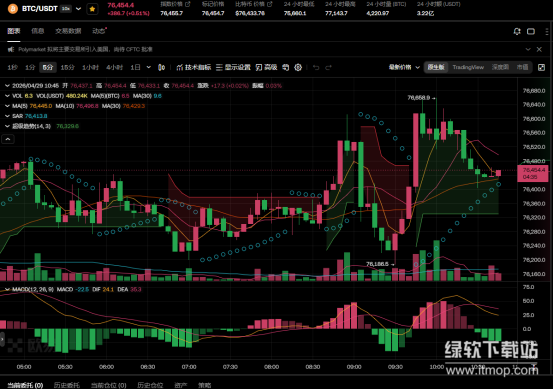Collapse the MACD(12,26,9) panel chevron
Screen dimensions: 553x390
coord(7,290)
